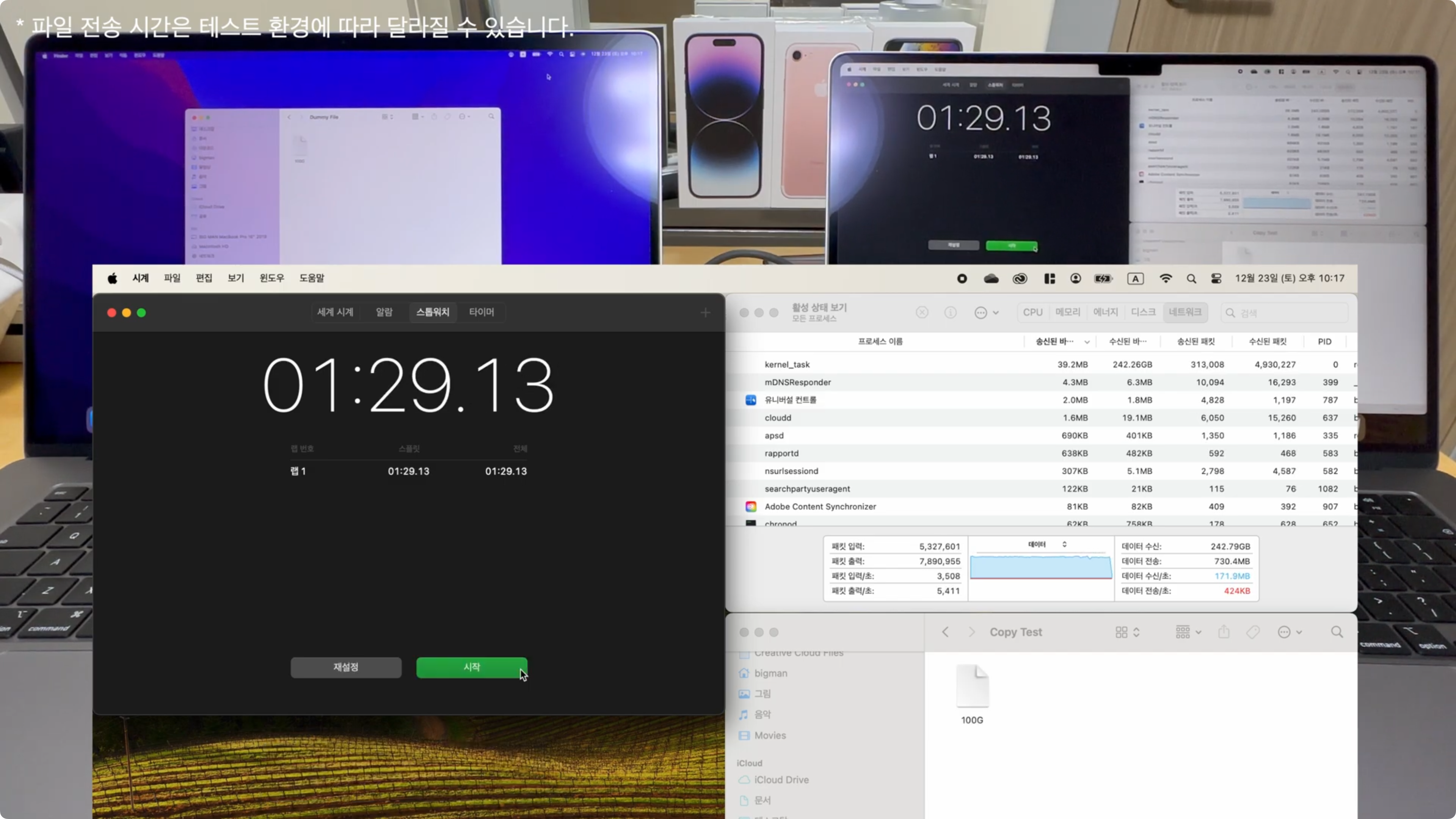Click the Finder tags icon
The width and height of the screenshot is (1456, 819).
(x=1252, y=632)
